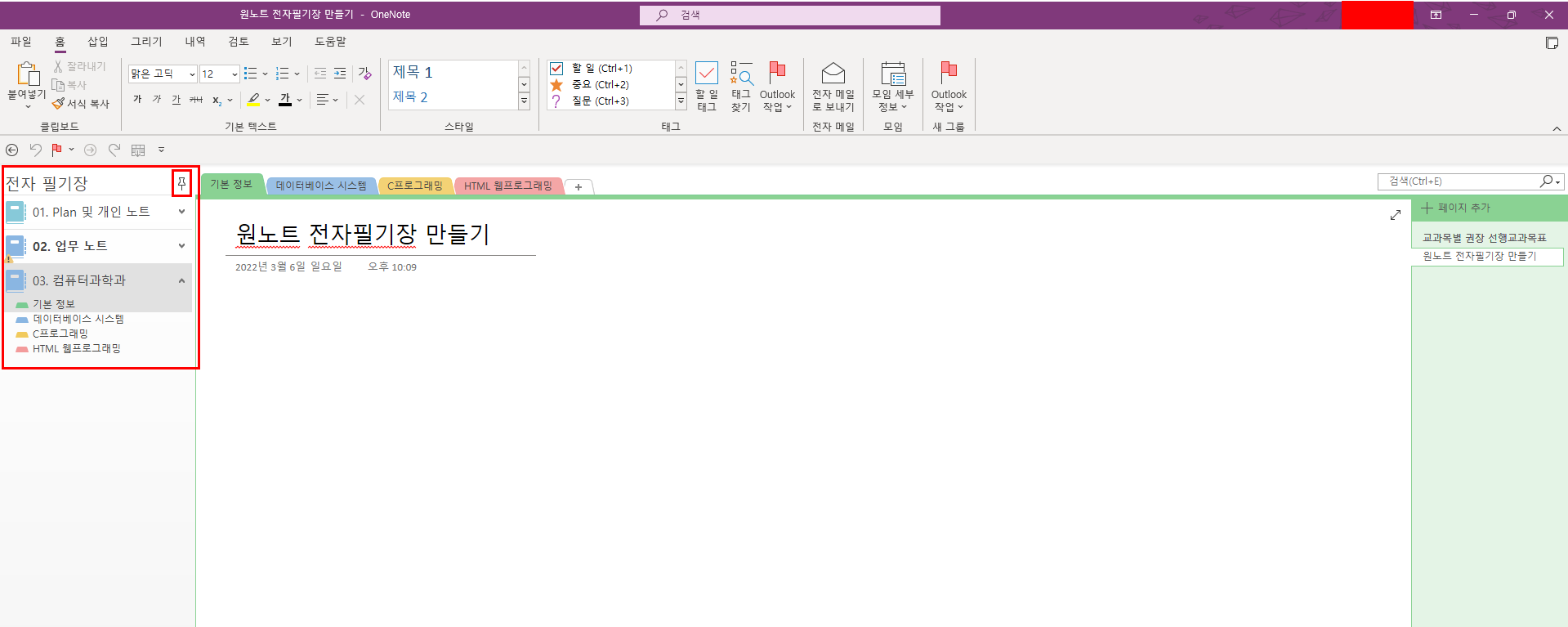Click the delete X icon in ribbon
1568x627 pixels.
click(x=360, y=100)
